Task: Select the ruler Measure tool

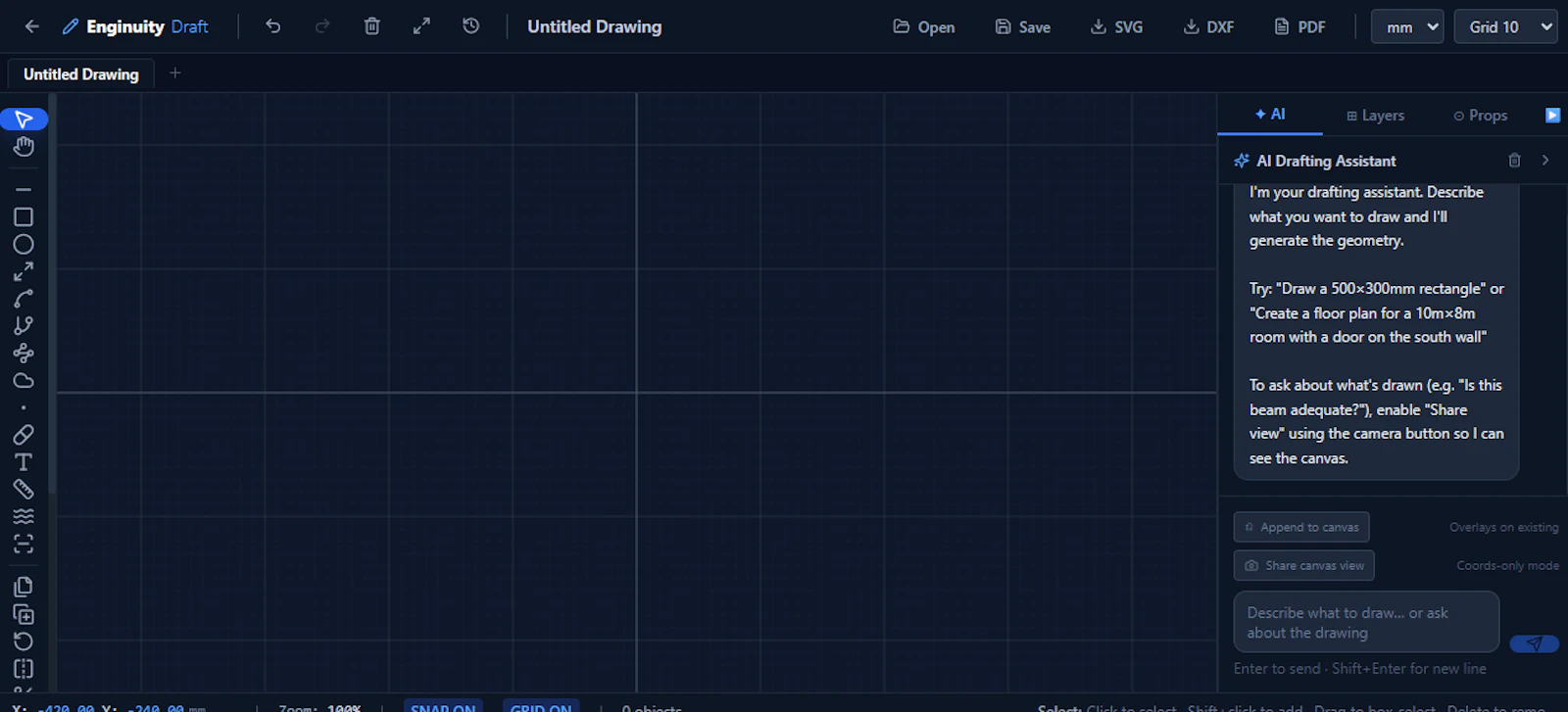Action: [x=24, y=489]
